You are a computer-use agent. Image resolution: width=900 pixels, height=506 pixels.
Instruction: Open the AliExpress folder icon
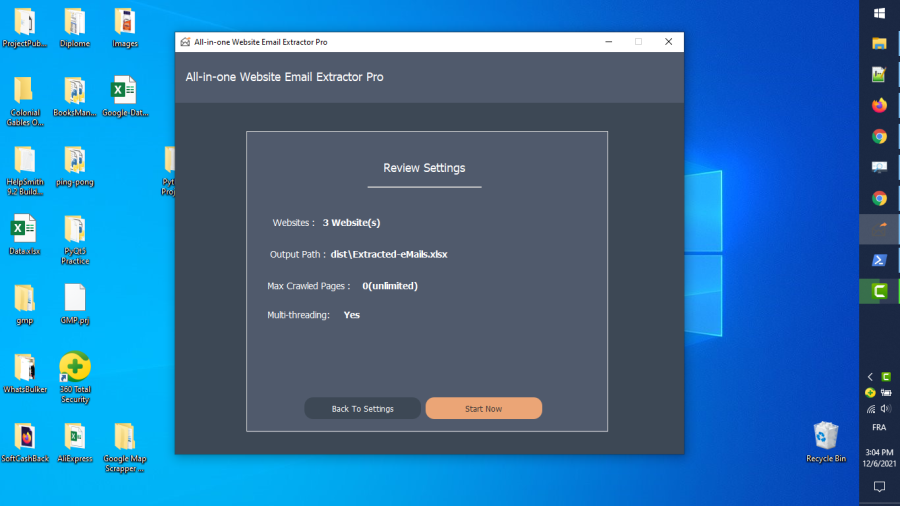(75, 442)
